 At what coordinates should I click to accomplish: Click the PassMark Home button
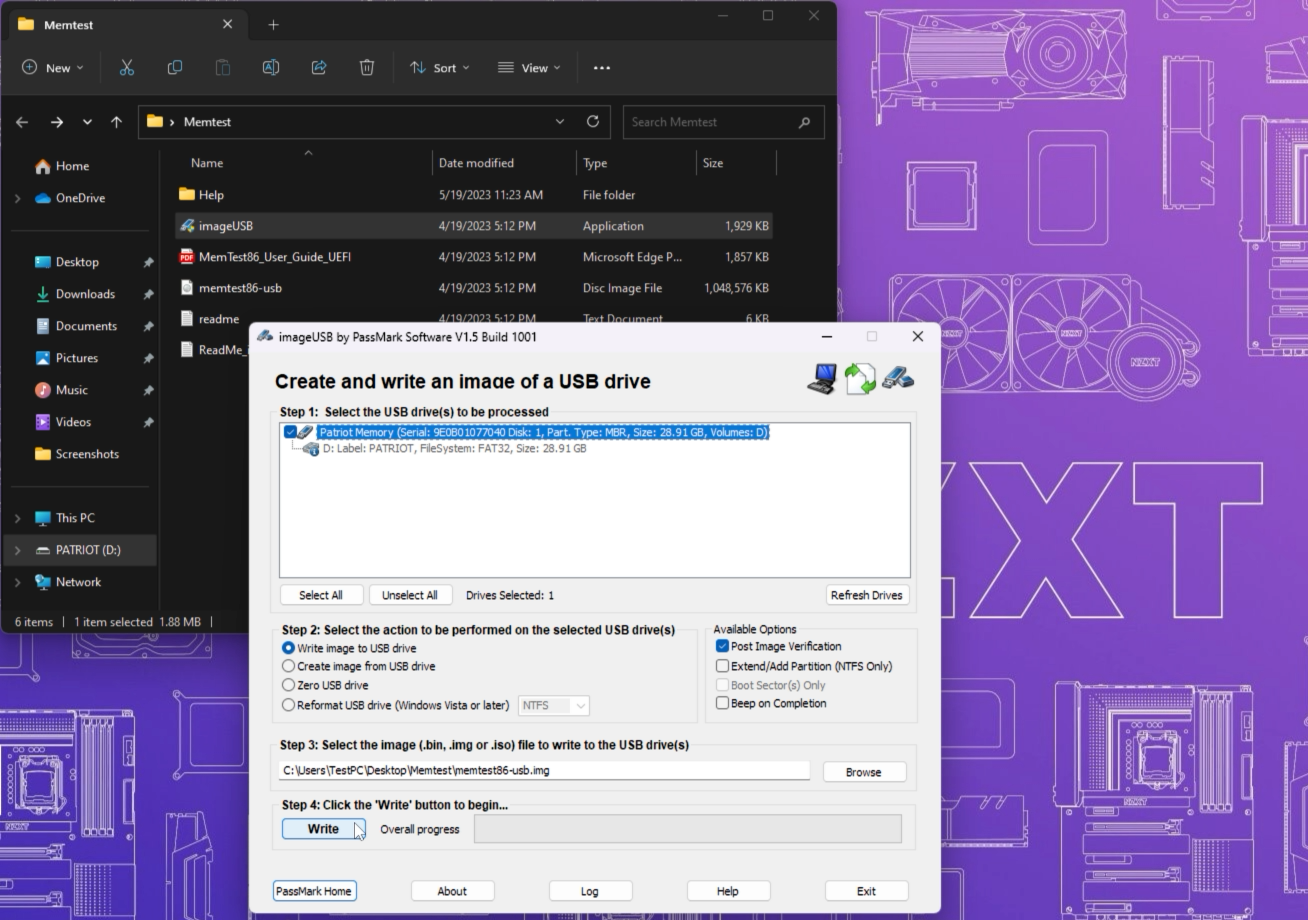315,890
